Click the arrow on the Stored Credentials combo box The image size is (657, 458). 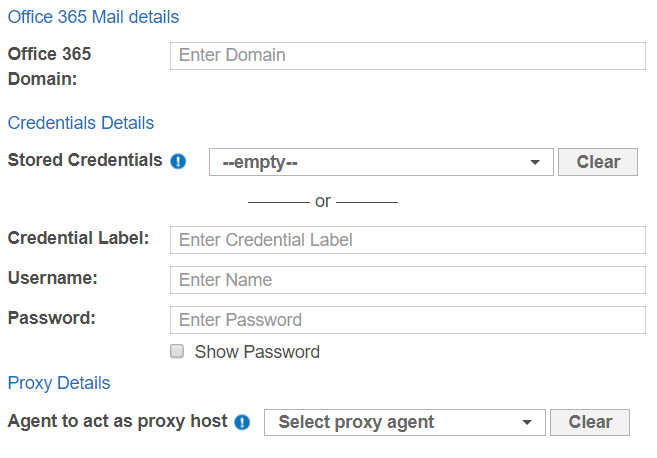tap(535, 162)
